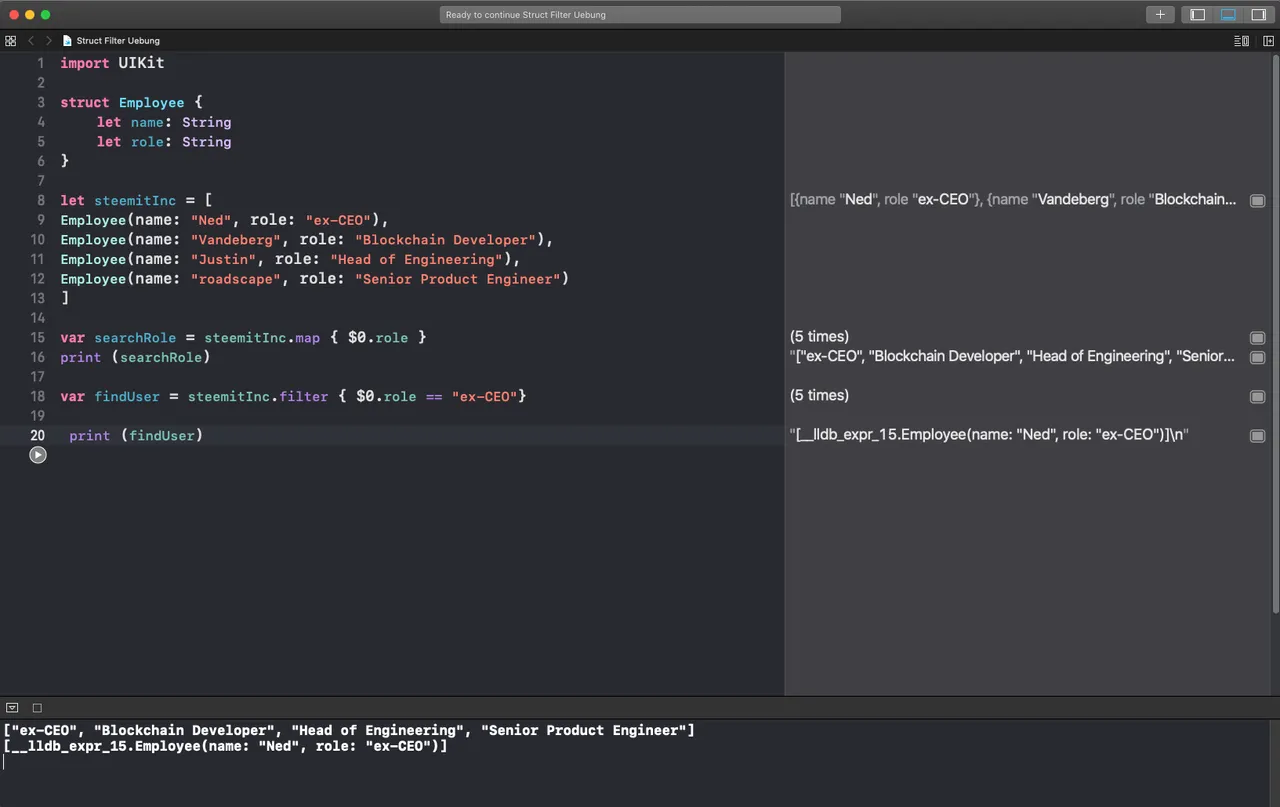Viewport: 1280px width, 807px height.
Task: Click the status text Ready to continue
Action: click(526, 15)
